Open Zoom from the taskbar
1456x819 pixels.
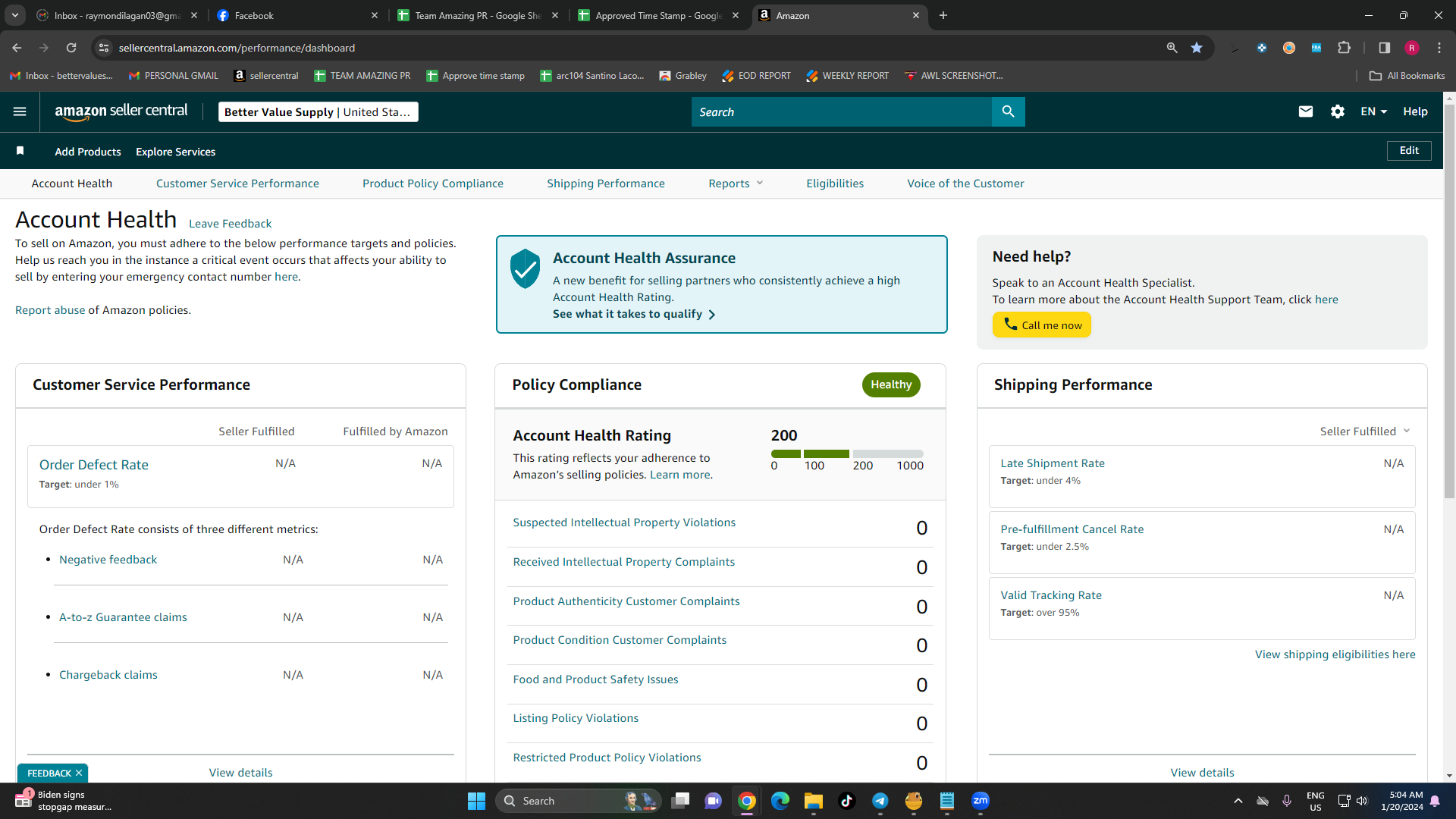(981, 801)
